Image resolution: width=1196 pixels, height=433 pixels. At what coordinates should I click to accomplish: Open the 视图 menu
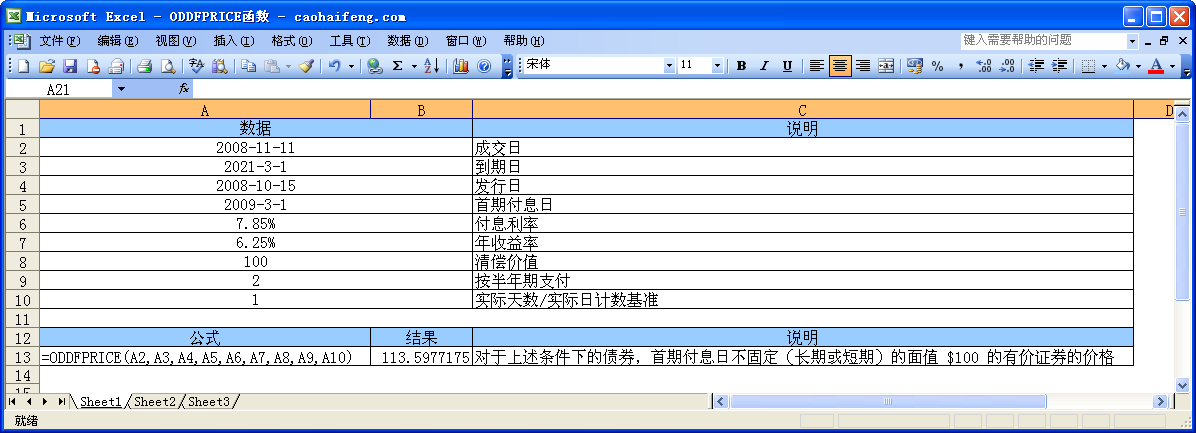tap(175, 40)
